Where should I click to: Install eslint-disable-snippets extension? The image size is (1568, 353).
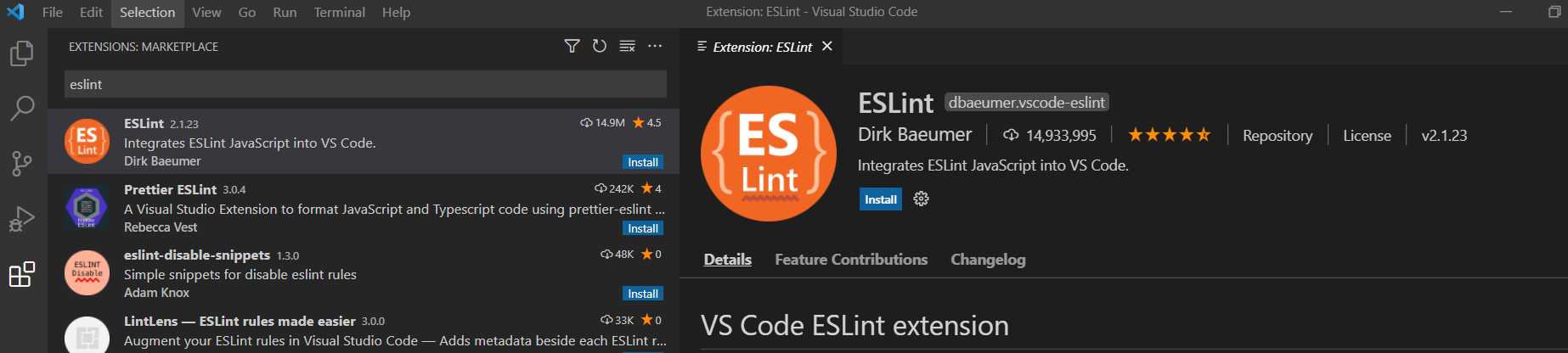643,294
